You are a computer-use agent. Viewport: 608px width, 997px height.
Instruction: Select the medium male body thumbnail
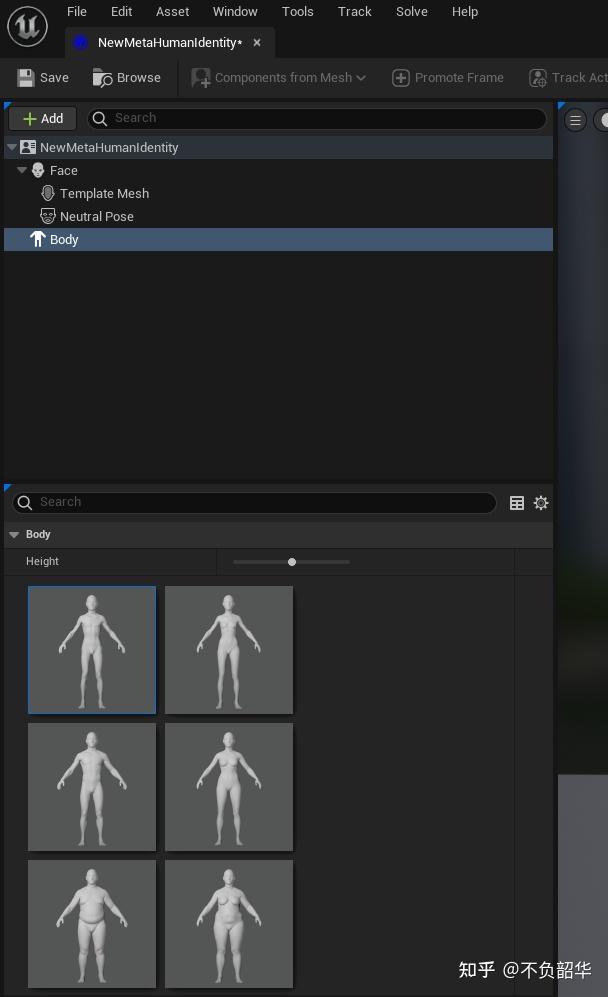(x=92, y=787)
